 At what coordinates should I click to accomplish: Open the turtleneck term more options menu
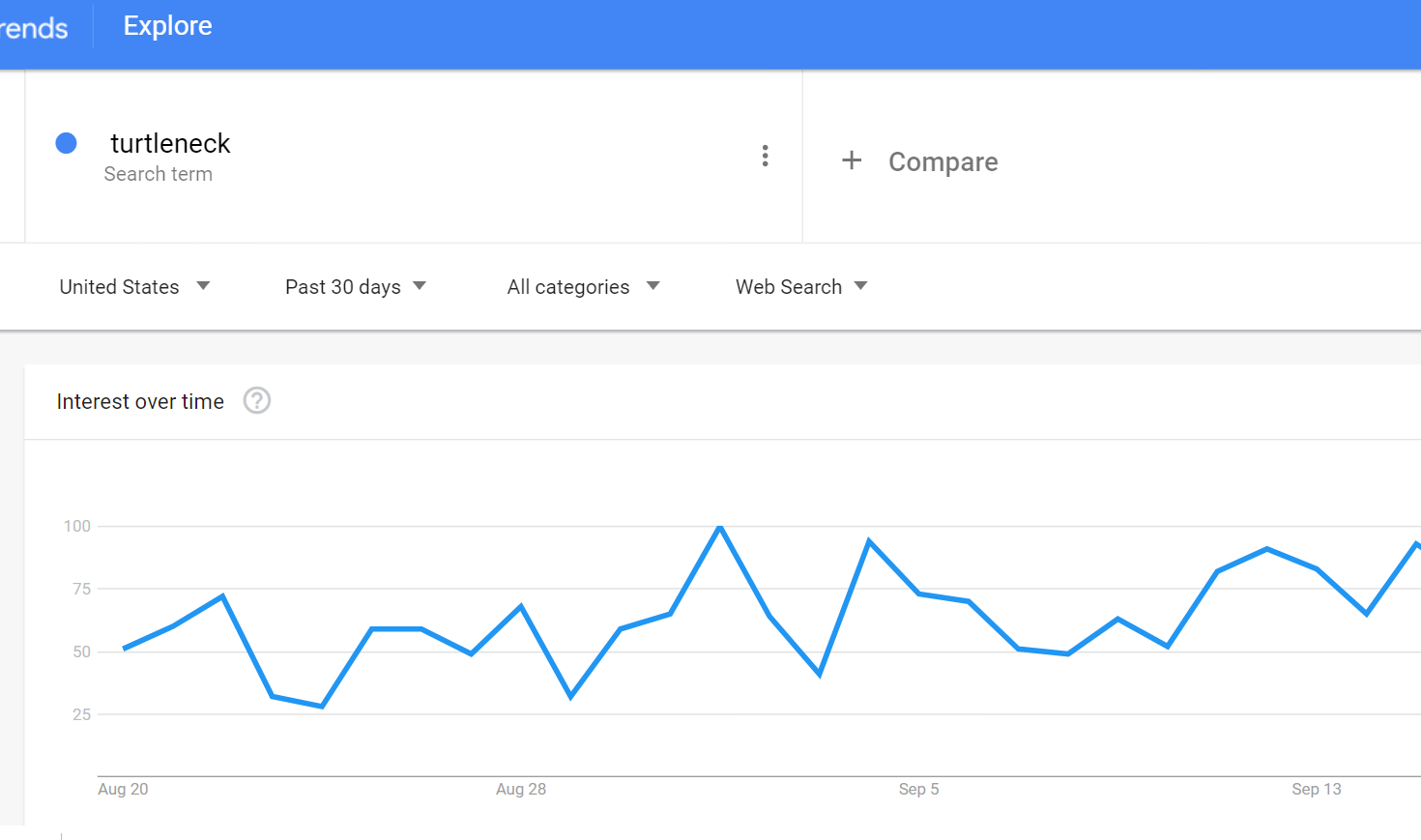tap(765, 156)
